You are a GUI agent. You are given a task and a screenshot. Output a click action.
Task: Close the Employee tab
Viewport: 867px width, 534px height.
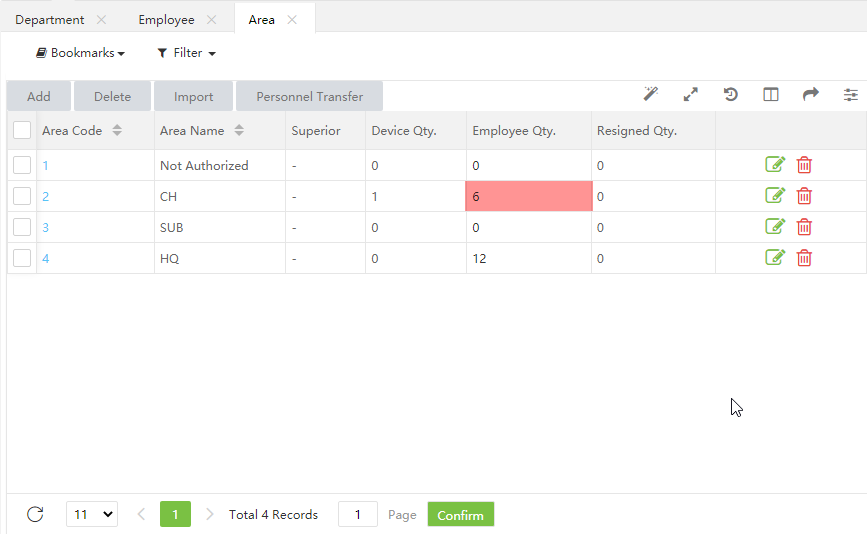[x=211, y=20]
